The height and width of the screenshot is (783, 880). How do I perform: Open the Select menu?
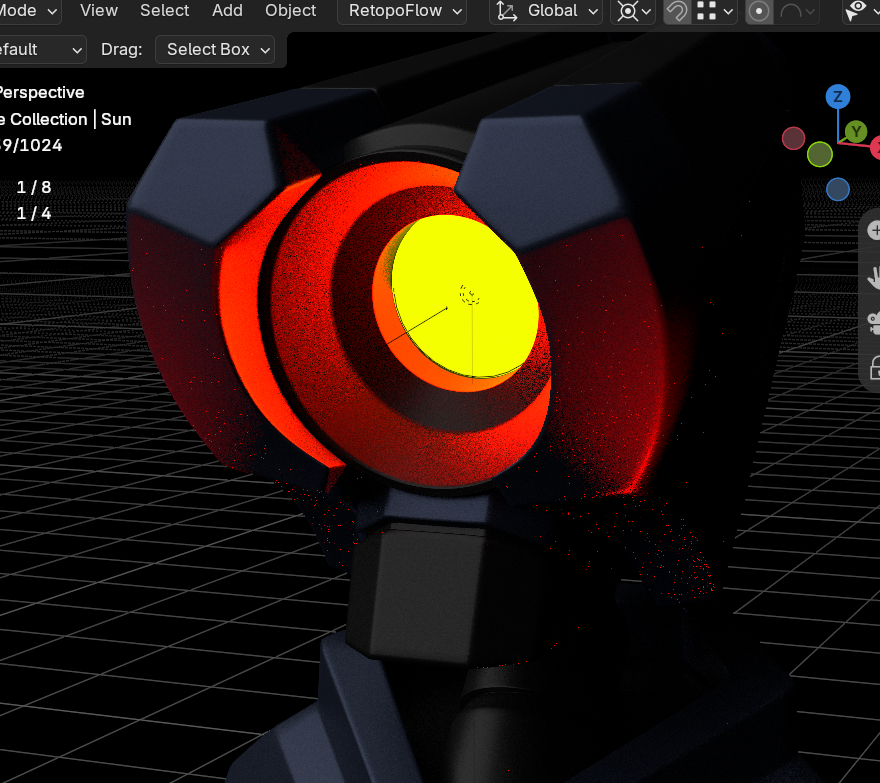click(164, 10)
